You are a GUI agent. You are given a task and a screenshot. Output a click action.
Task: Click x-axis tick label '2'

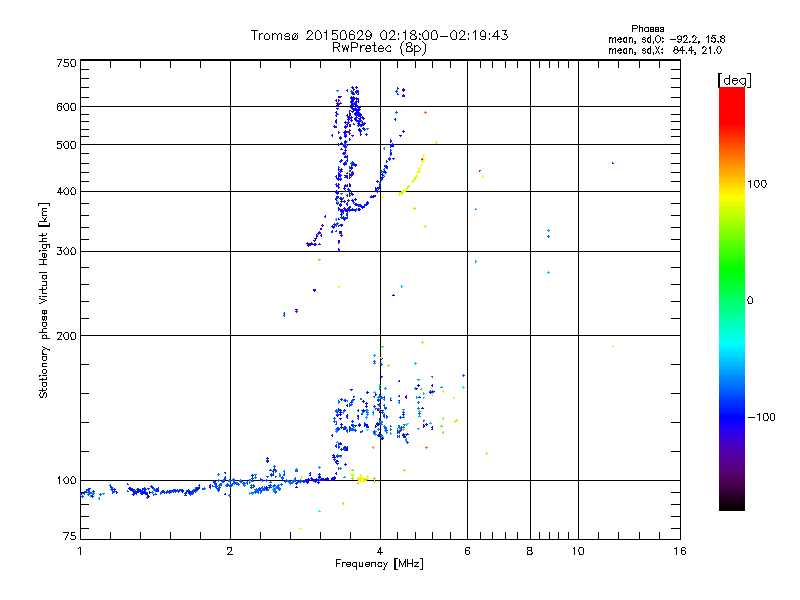(x=230, y=551)
